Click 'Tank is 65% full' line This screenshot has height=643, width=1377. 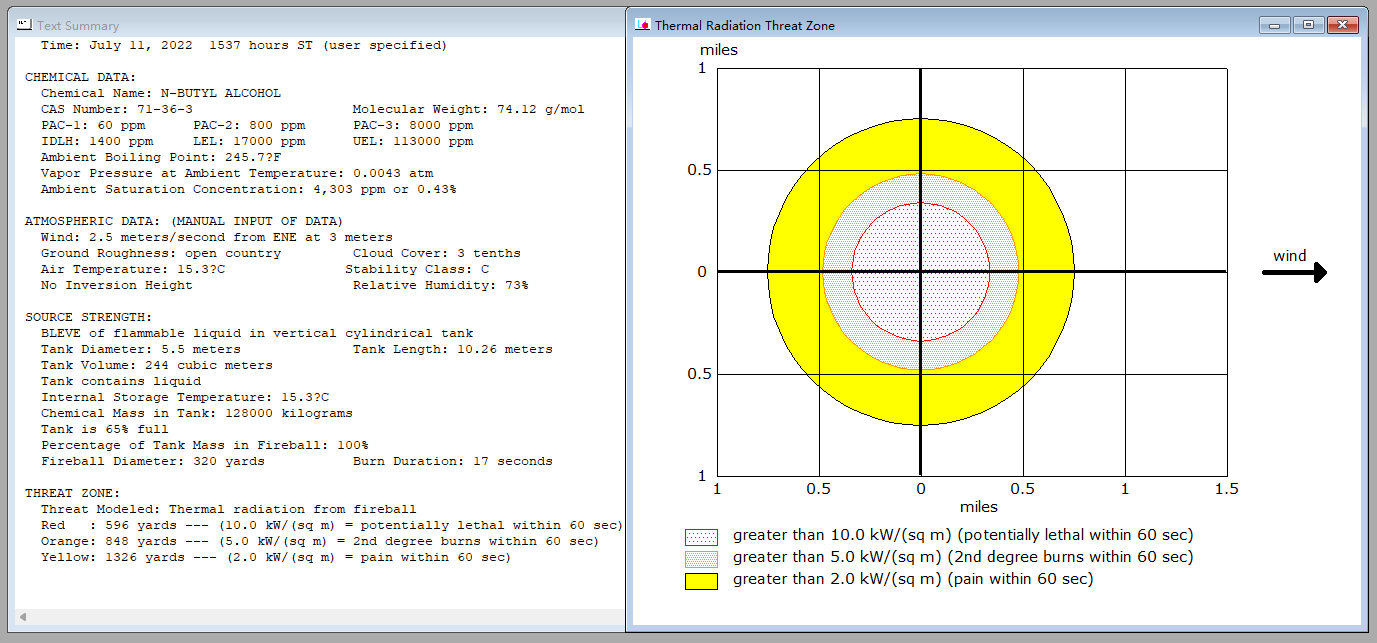click(105, 429)
